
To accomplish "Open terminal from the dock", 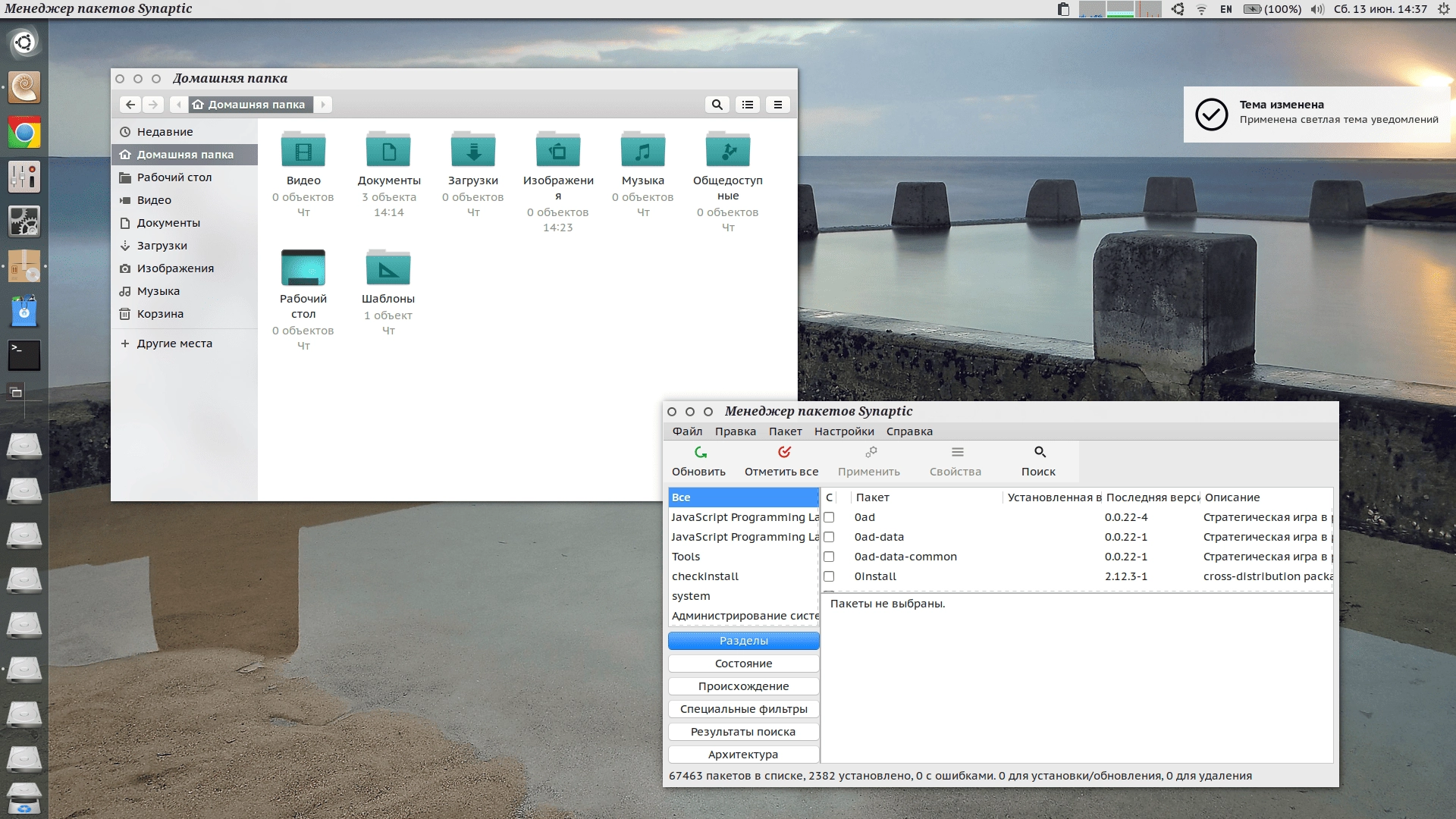I will coord(24,356).
